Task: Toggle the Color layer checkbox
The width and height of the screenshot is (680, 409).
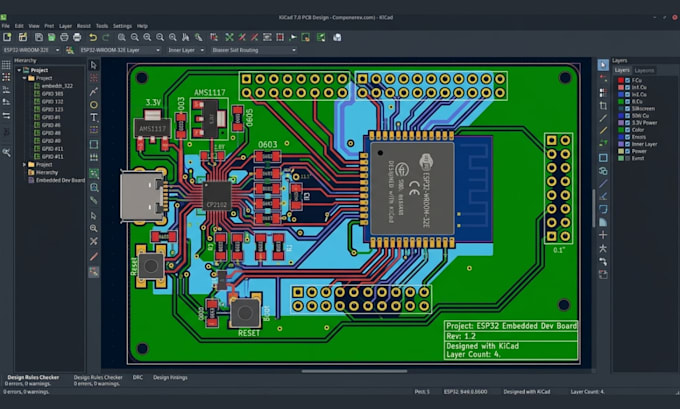Action: click(x=628, y=130)
